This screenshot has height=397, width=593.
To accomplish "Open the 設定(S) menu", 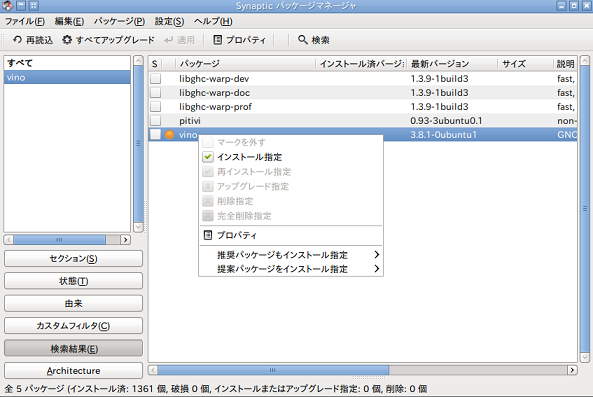I will click(169, 21).
